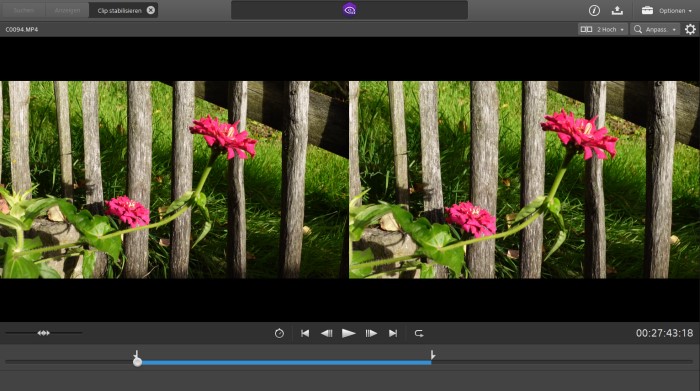The height and width of the screenshot is (391, 700).
Task: Click the shuttle jog slider handle
Action: coord(43,333)
